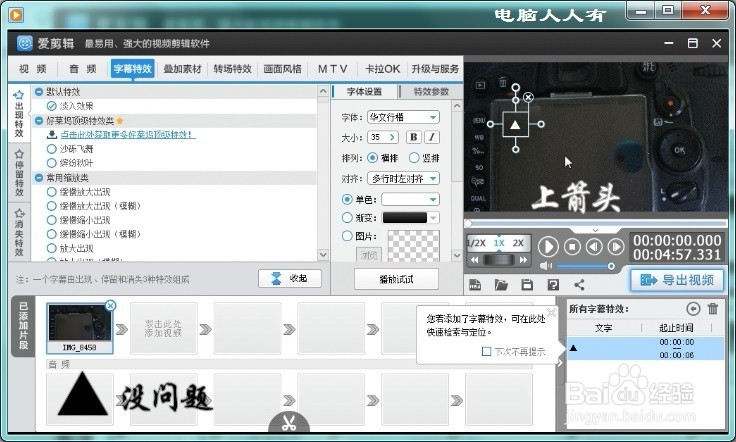Click the play button in the preview
Image resolution: width=736 pixels, height=442 pixels.
click(548, 246)
